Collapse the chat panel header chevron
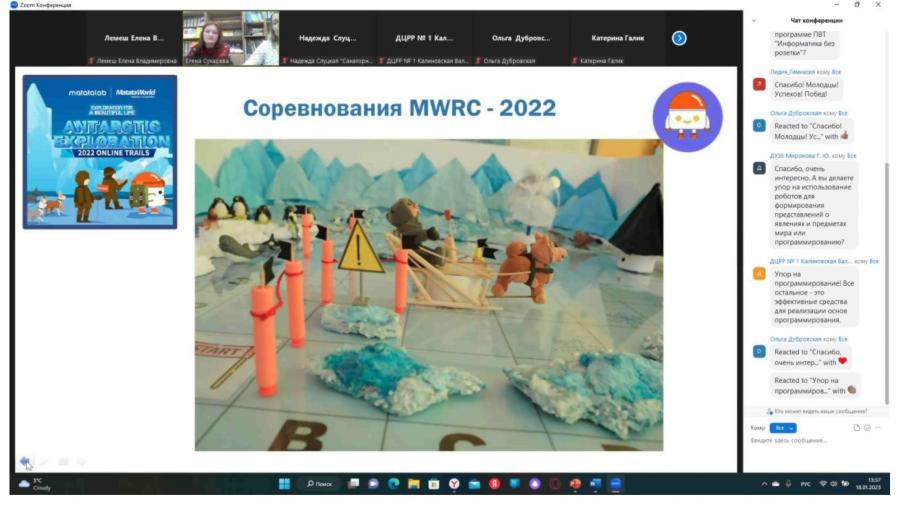Image resolution: width=900 pixels, height=508 pixels. click(x=754, y=21)
